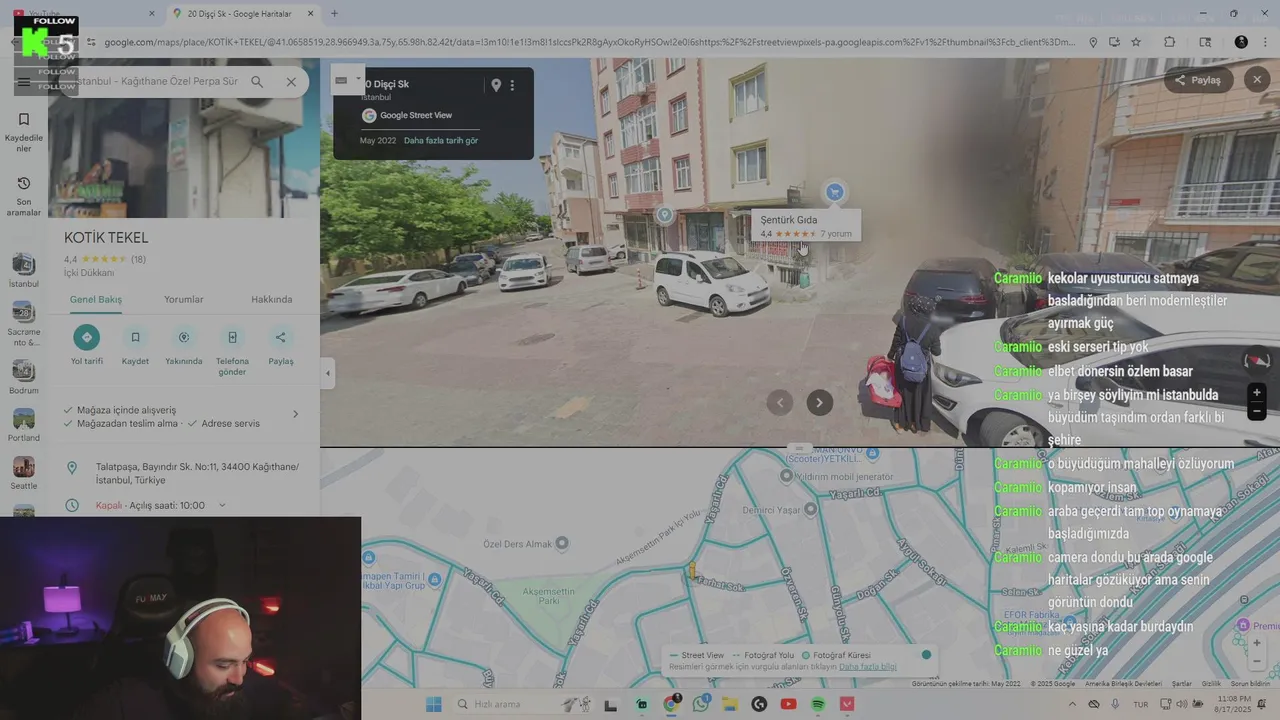Click the Şartlar link in map footer

point(1182,684)
